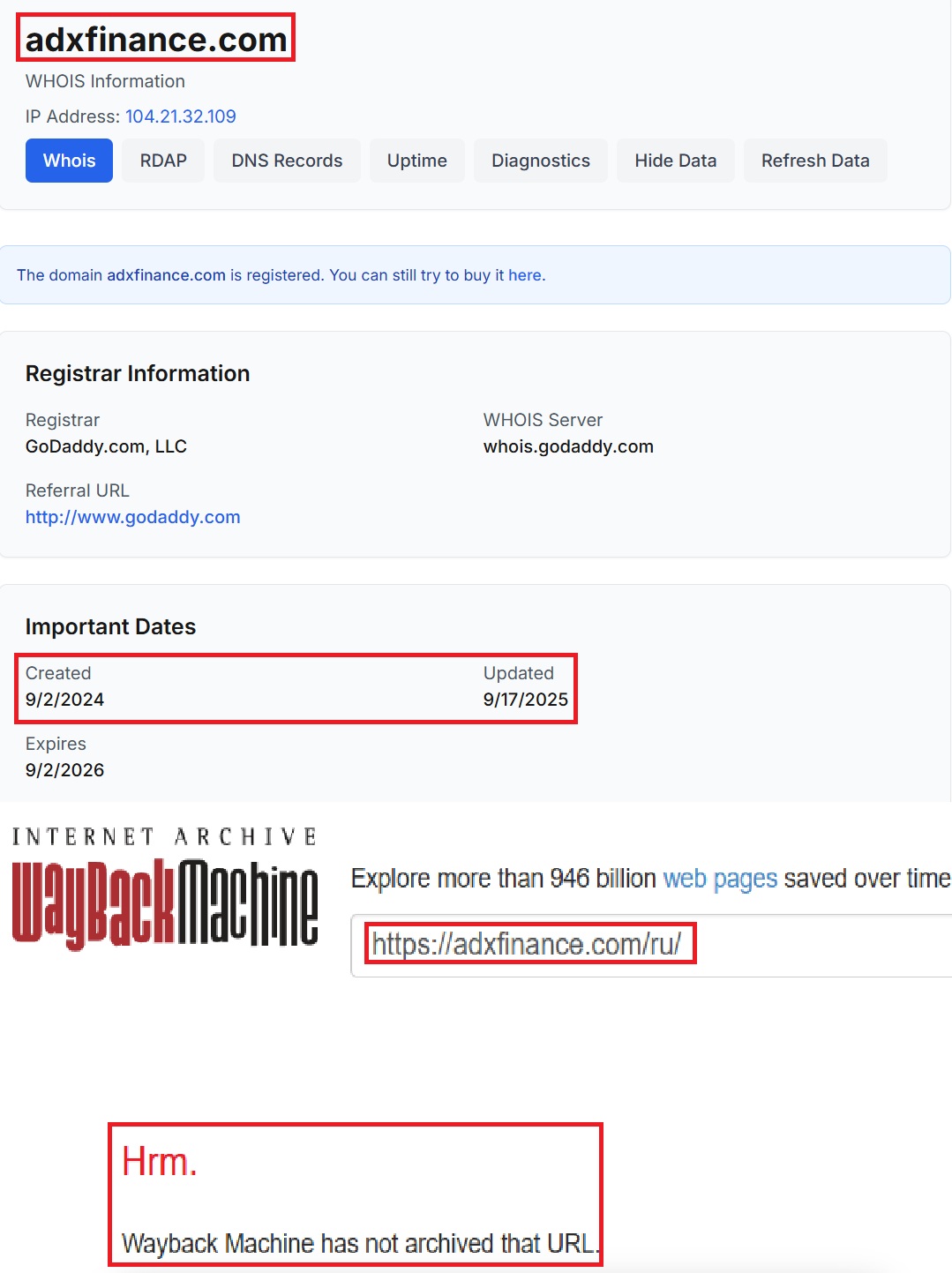Image resolution: width=952 pixels, height=1273 pixels.
Task: View the Diagnostics tab
Action: tap(540, 161)
